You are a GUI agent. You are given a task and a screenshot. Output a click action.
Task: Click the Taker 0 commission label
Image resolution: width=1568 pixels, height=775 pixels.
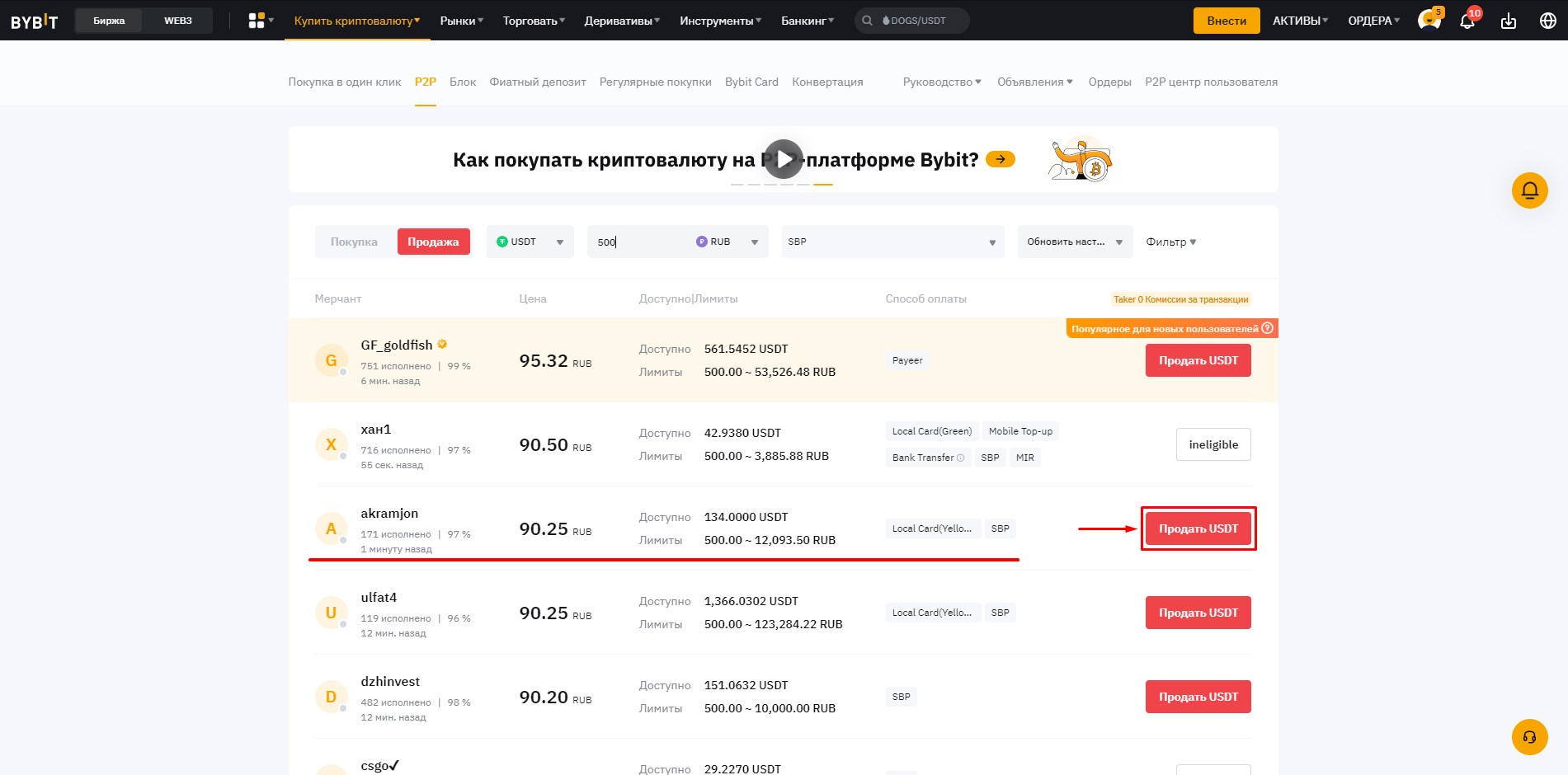[x=1180, y=299]
